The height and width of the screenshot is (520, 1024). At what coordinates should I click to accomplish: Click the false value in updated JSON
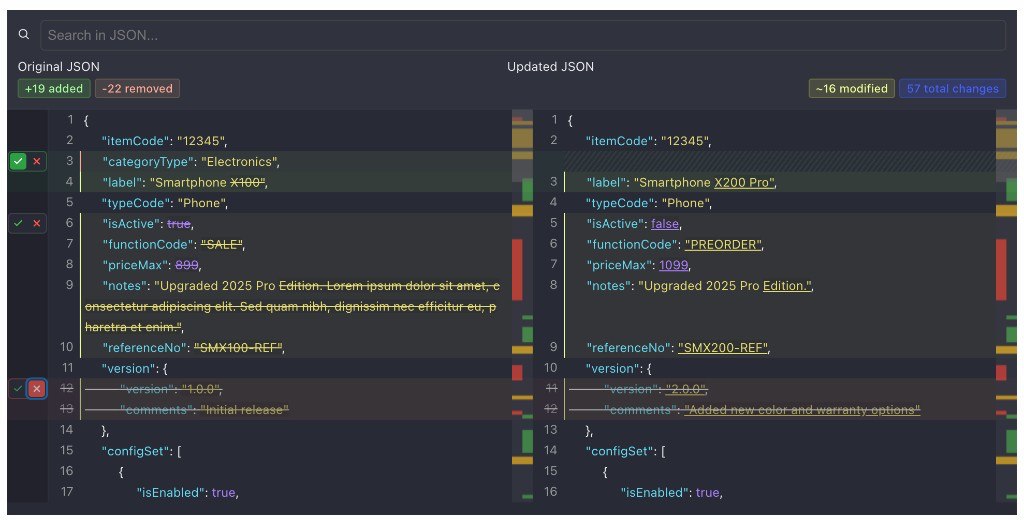click(x=665, y=224)
